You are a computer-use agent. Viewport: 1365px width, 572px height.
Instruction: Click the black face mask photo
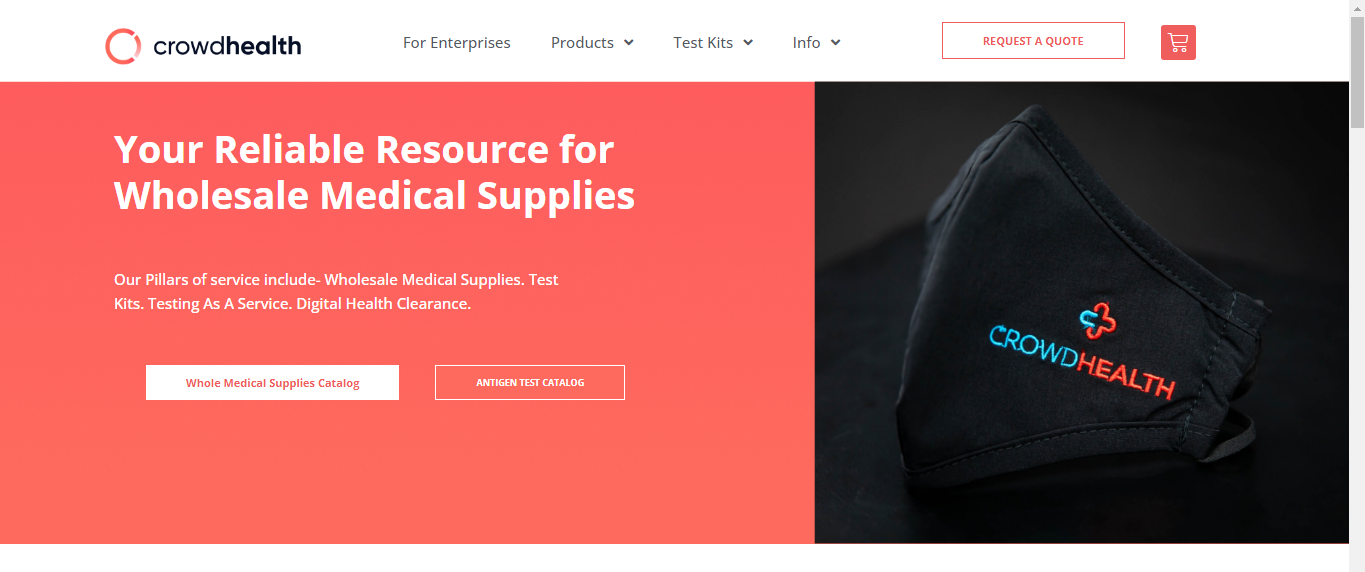(1081, 312)
